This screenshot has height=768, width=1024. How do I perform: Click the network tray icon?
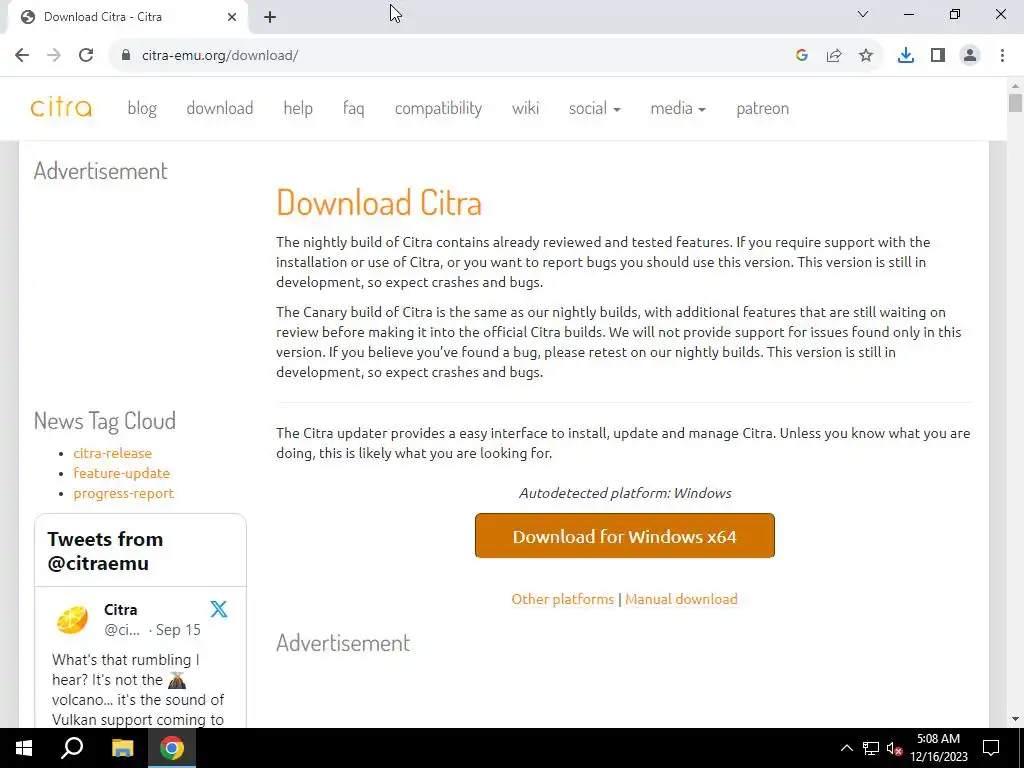pyautogui.click(x=871, y=748)
